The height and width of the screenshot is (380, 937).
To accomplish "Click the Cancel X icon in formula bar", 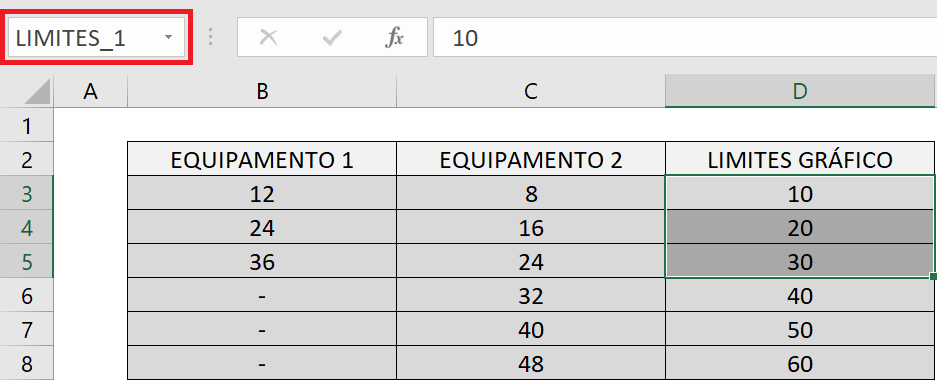I will tap(268, 38).
